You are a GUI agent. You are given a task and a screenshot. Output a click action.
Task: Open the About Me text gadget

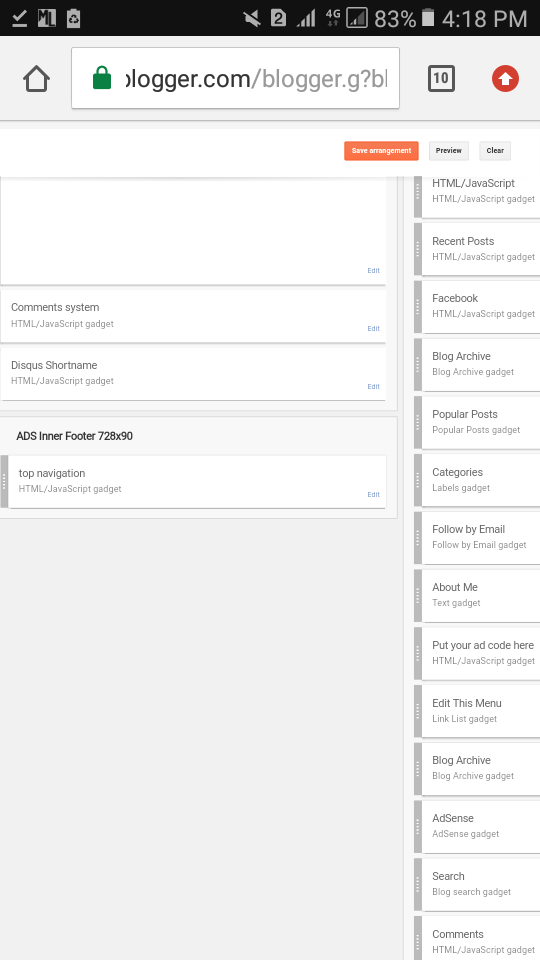(481, 595)
